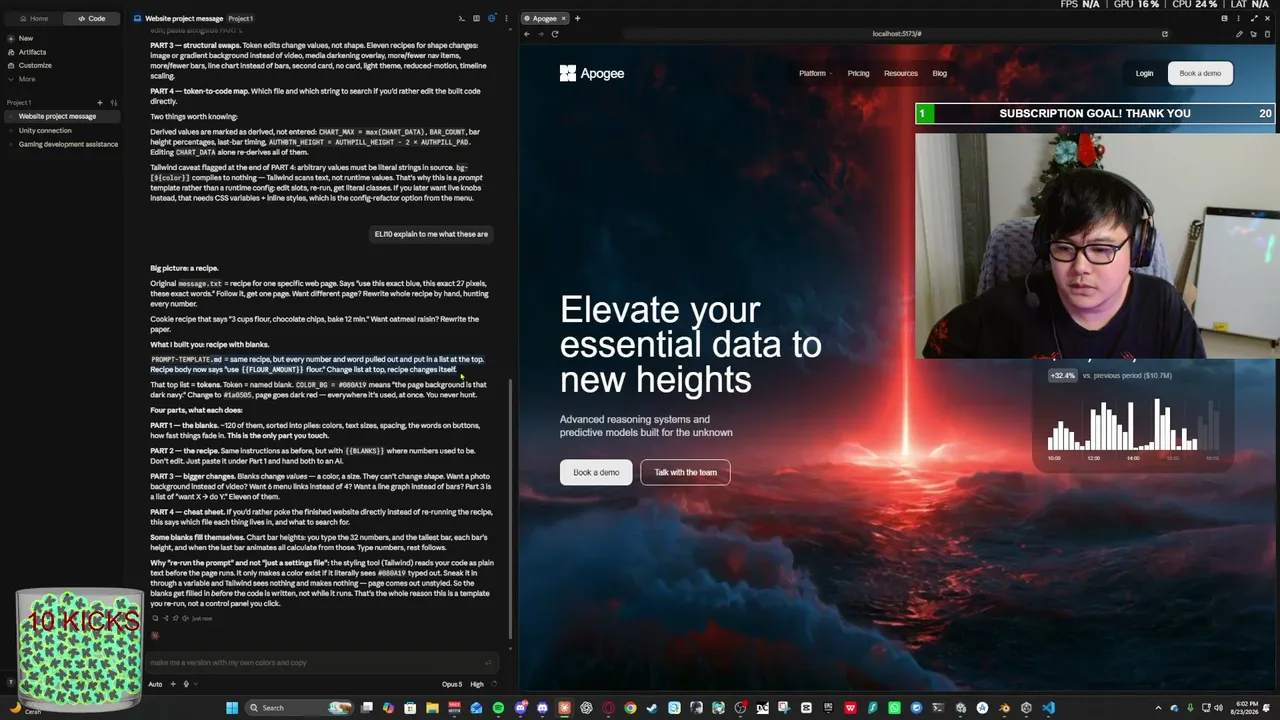Switch to the Home tab
The height and width of the screenshot is (720, 1280).
(33, 18)
